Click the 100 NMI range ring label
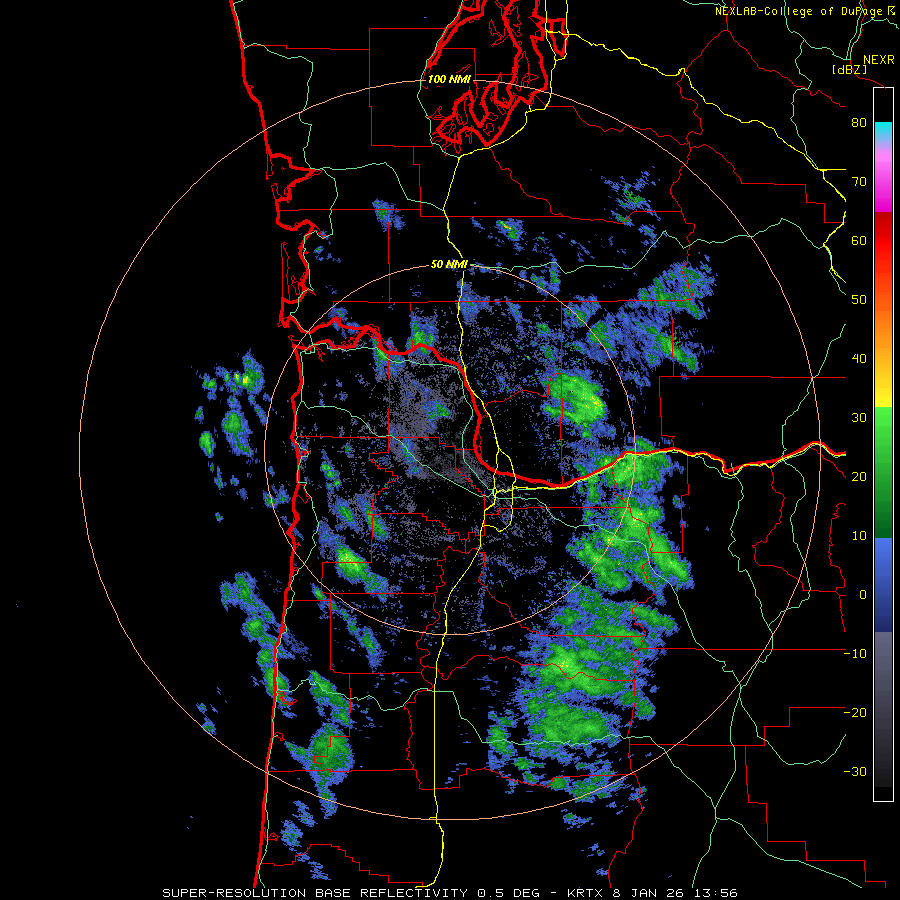 pyautogui.click(x=449, y=79)
